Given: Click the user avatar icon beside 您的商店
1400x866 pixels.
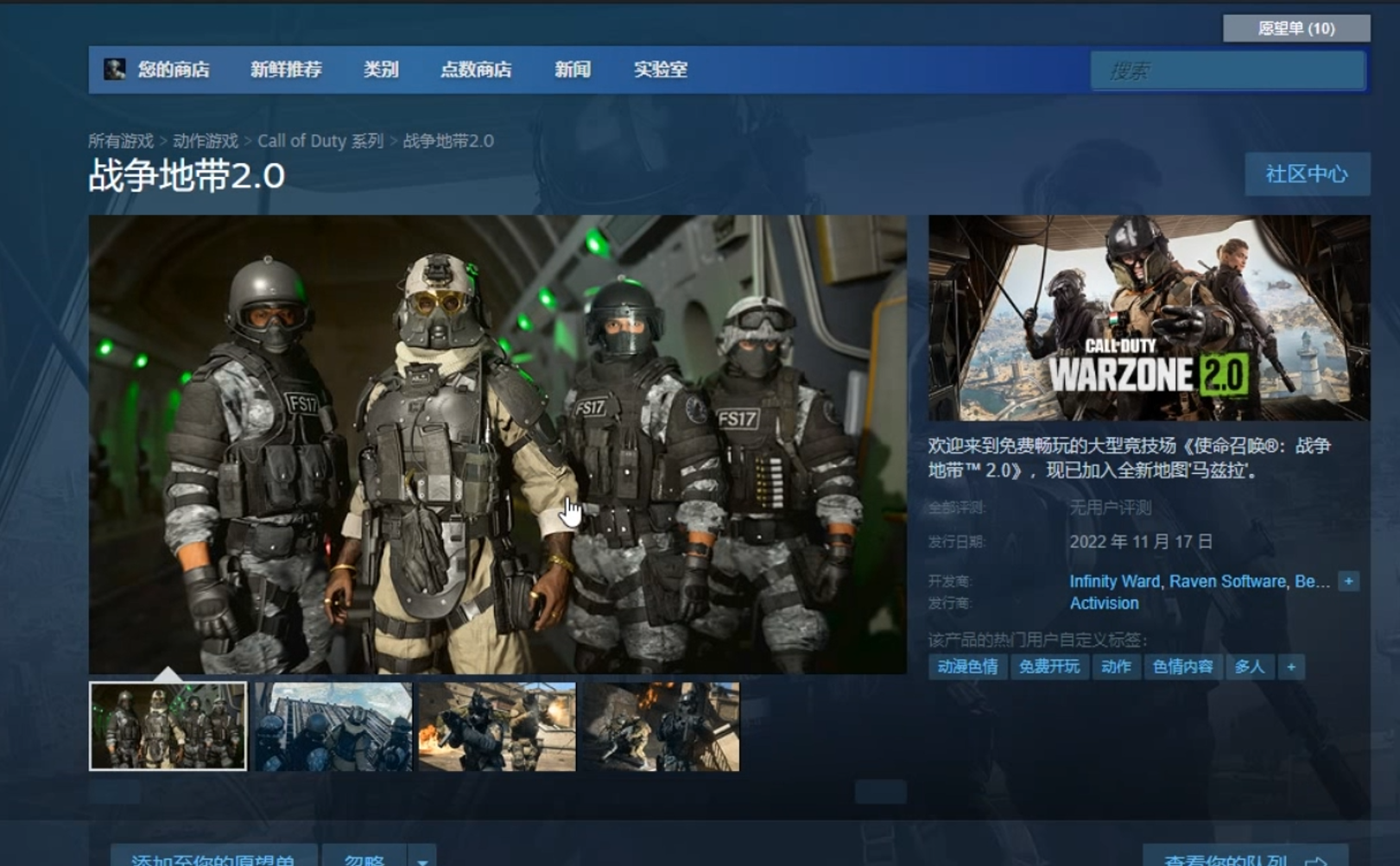Looking at the screenshot, I should [x=115, y=69].
